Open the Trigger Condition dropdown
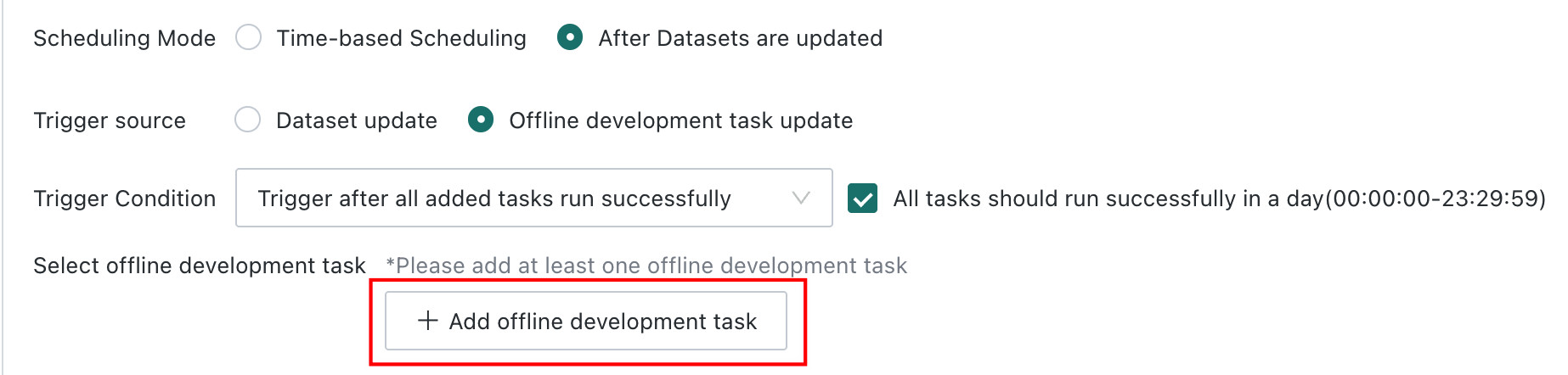This screenshot has width=1568, height=375. coord(533,198)
